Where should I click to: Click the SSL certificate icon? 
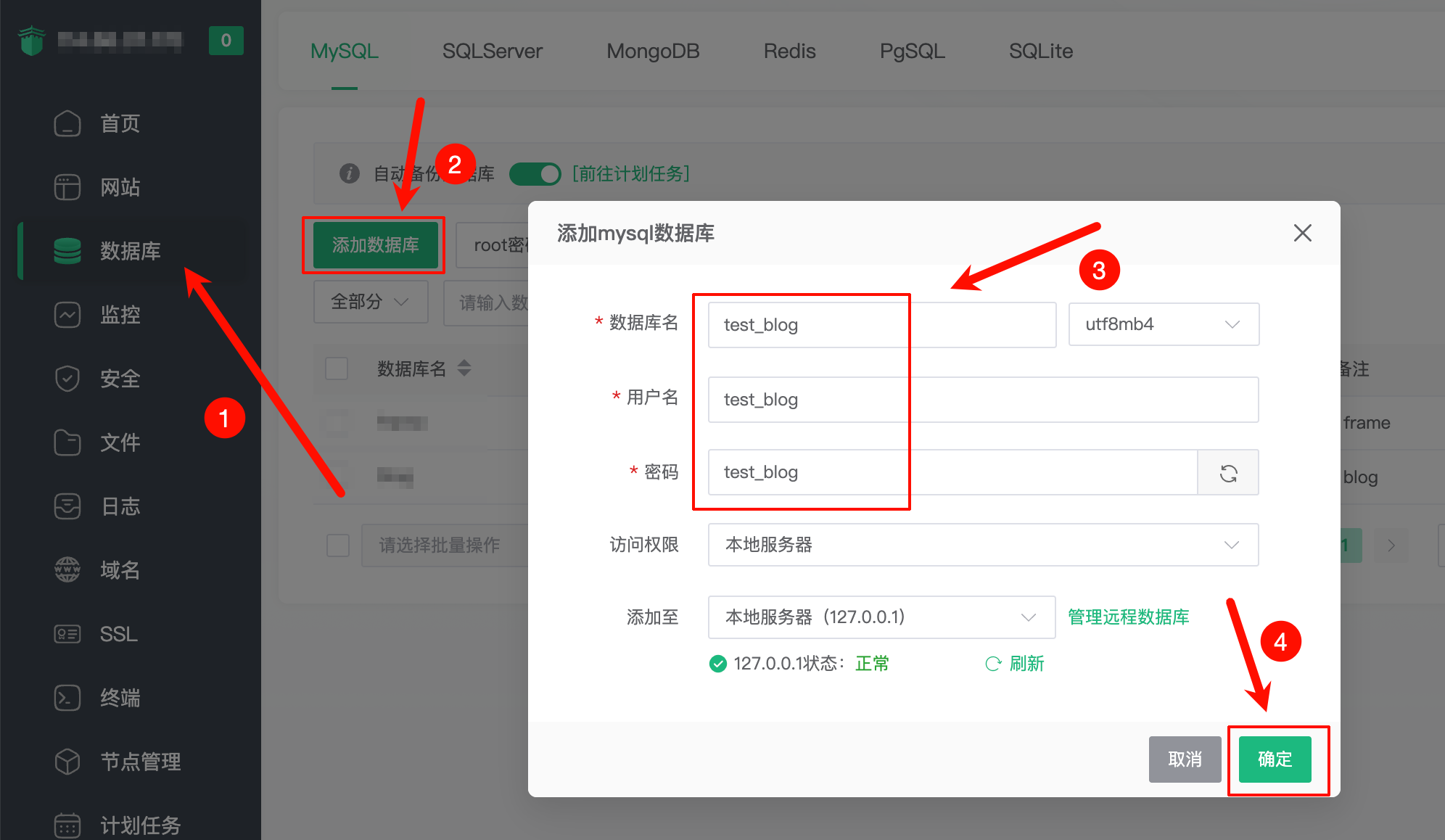[x=67, y=634]
